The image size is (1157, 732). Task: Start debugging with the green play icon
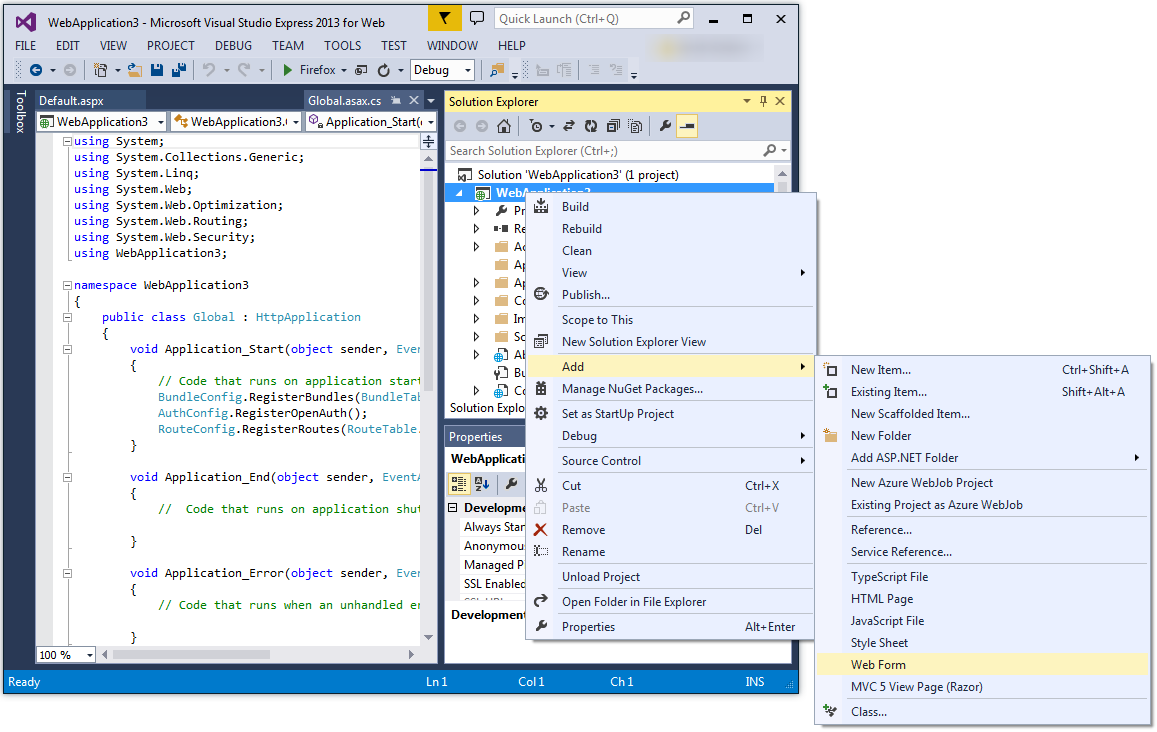(x=288, y=70)
